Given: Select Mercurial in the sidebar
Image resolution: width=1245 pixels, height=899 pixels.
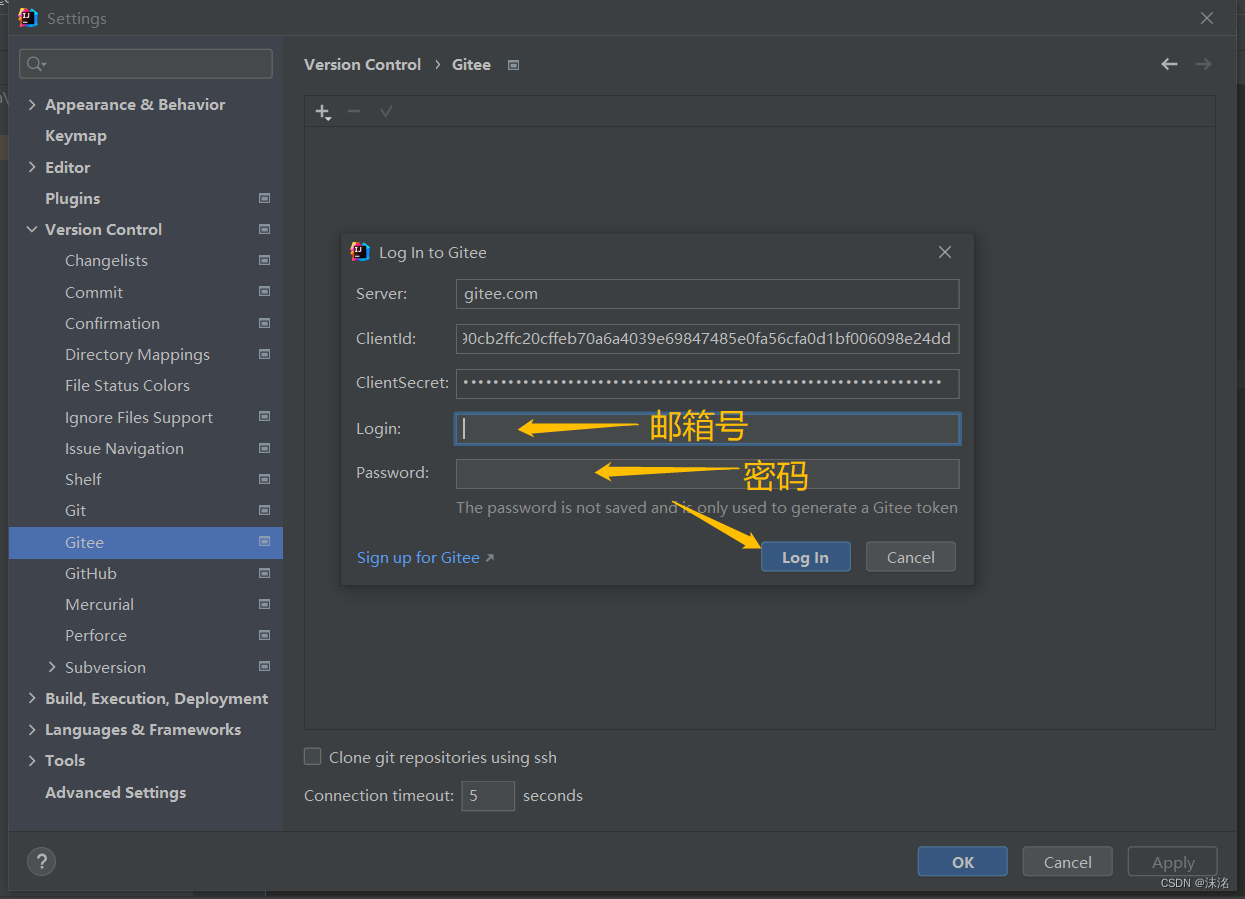Looking at the screenshot, I should pyautogui.click(x=100, y=604).
